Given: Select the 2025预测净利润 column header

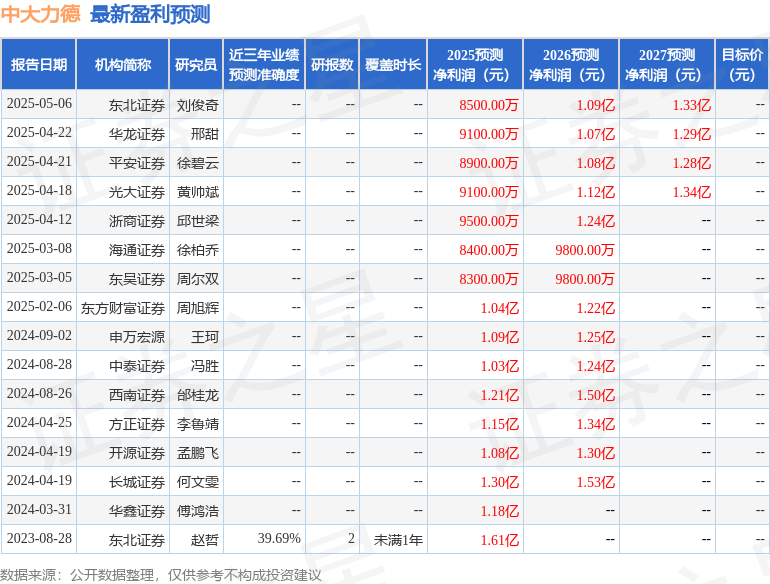Looking at the screenshot, I should (475, 64).
